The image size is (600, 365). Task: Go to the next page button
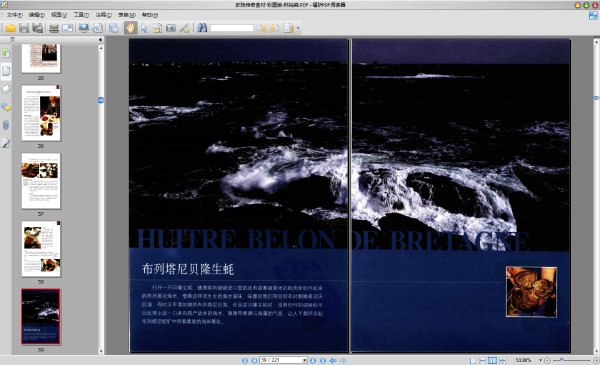[313, 360]
